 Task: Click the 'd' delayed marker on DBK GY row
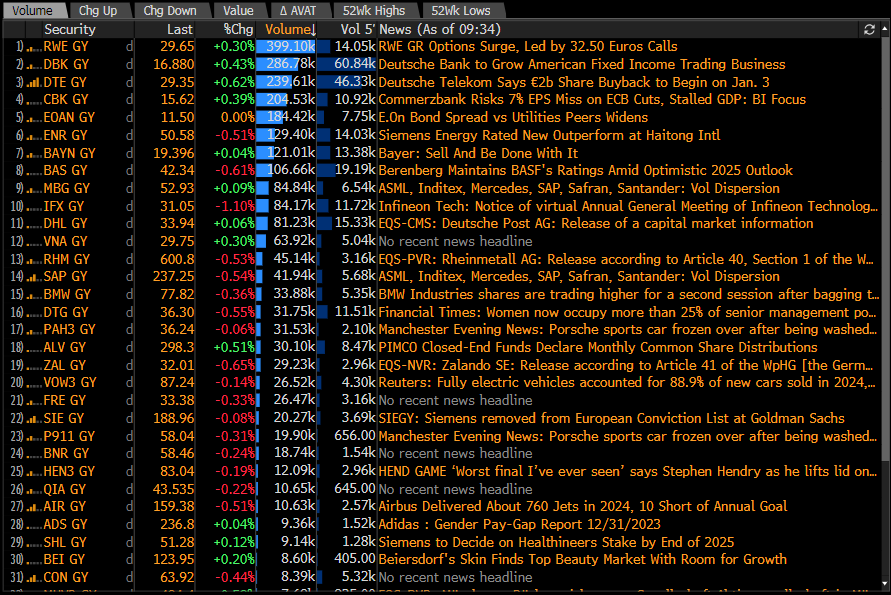click(130, 64)
